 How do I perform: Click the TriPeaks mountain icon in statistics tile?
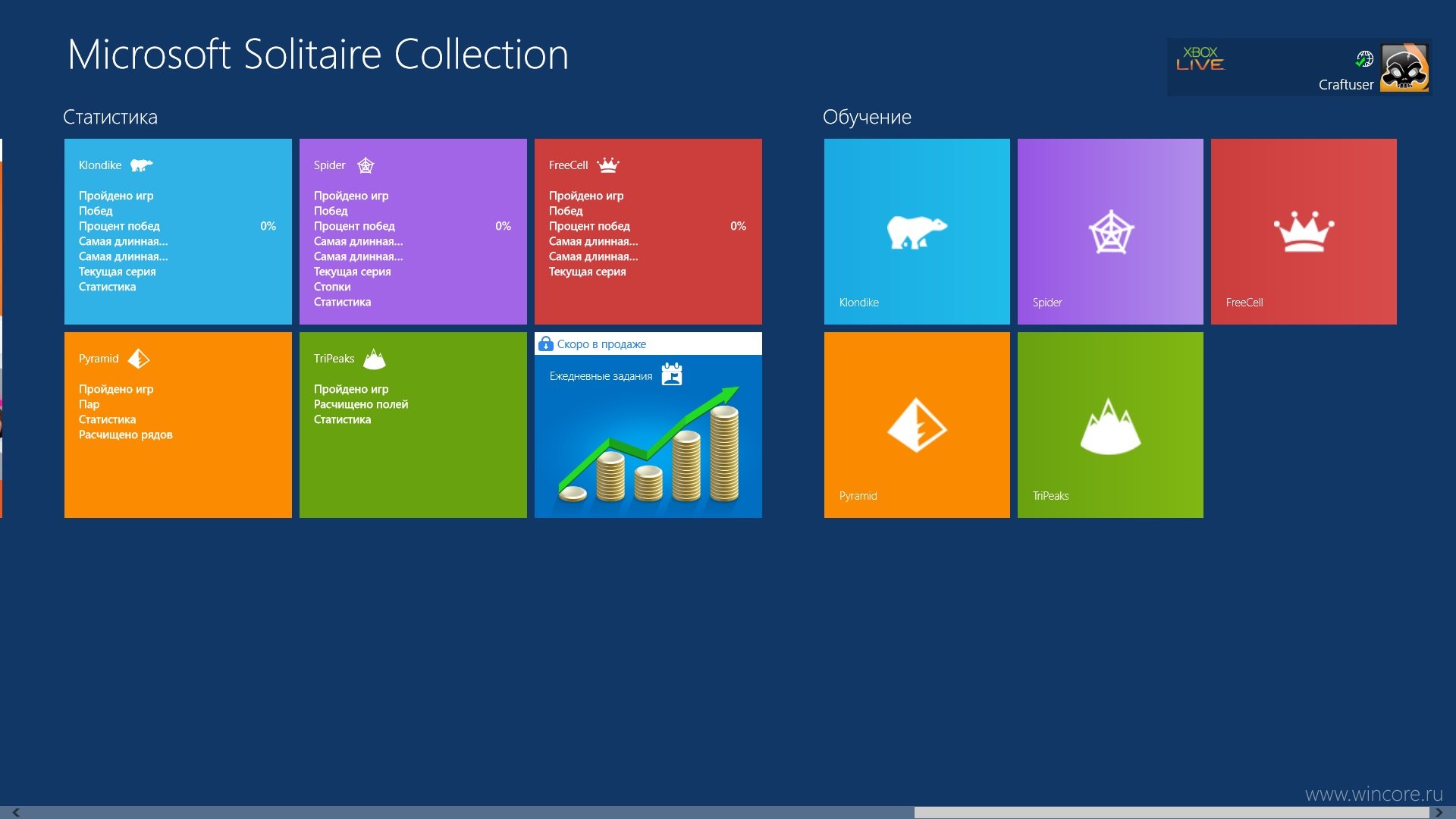pos(374,358)
